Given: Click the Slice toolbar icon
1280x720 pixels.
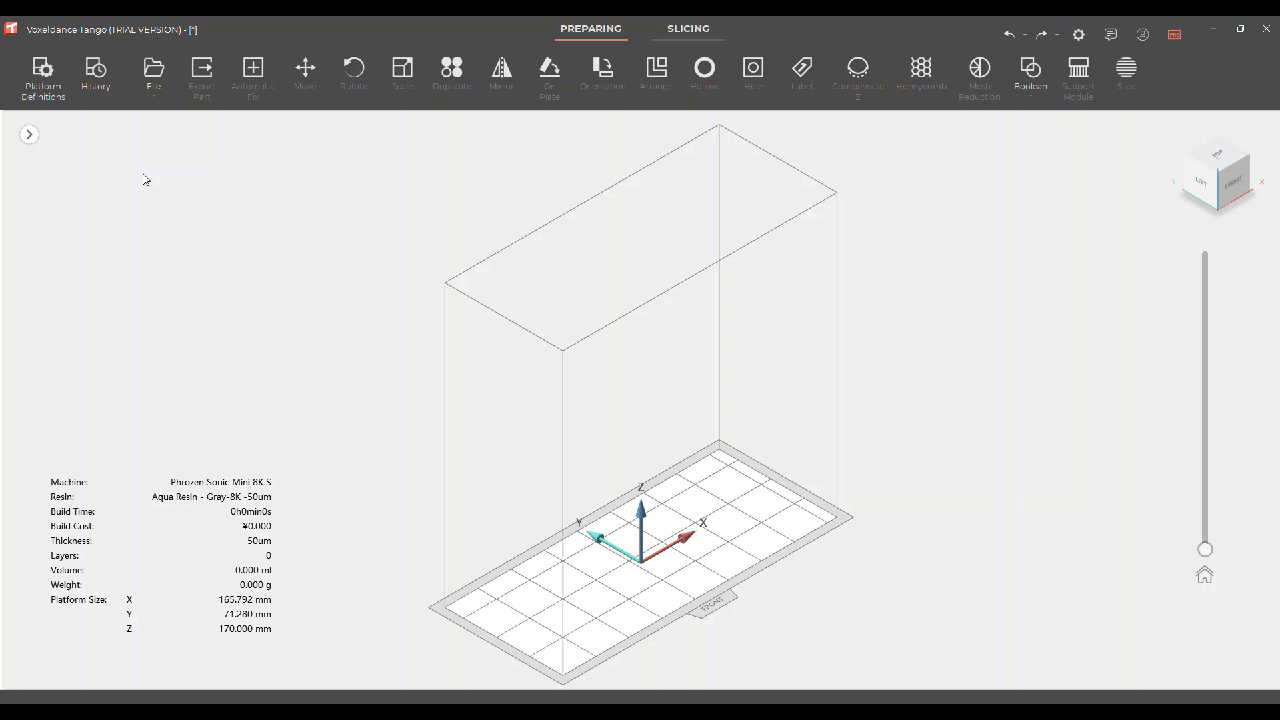Looking at the screenshot, I should click(x=1126, y=75).
